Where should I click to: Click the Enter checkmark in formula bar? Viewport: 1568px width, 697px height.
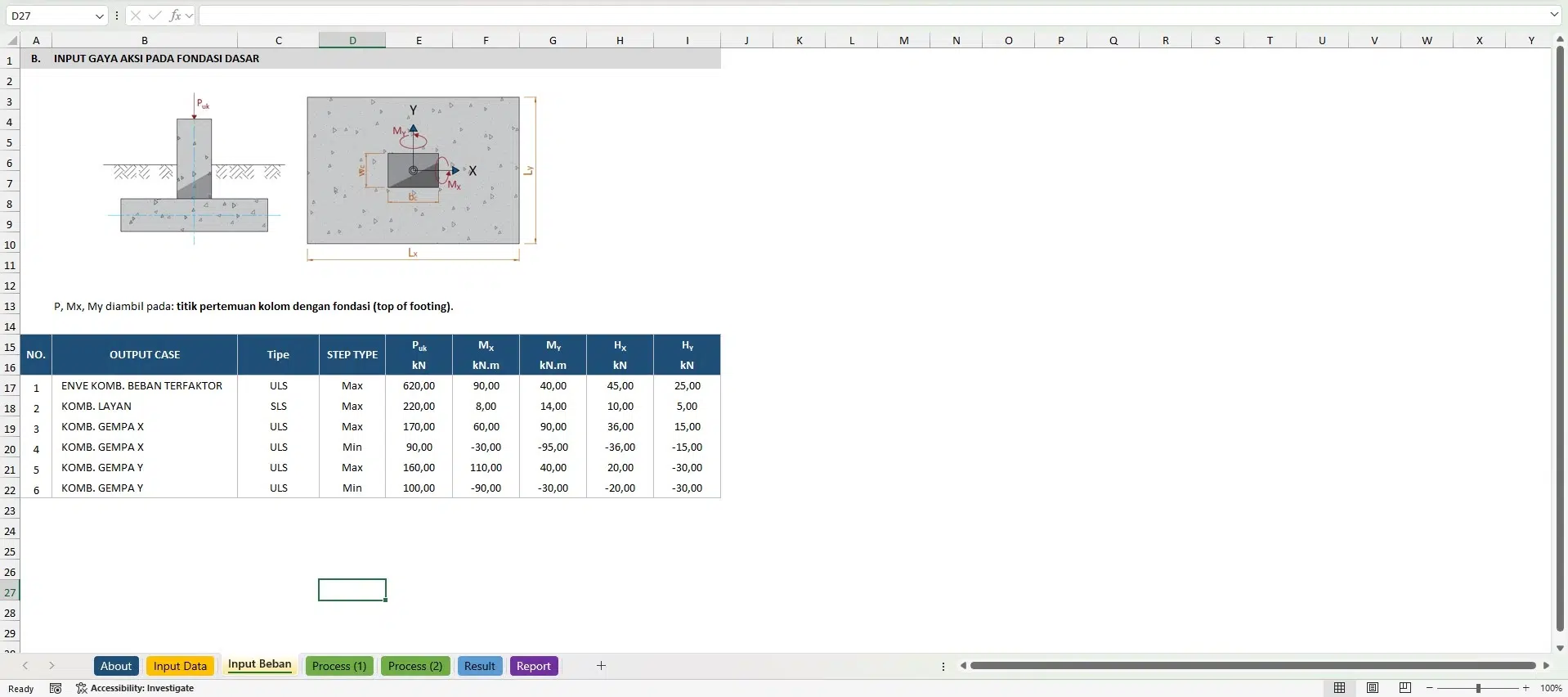(x=155, y=16)
